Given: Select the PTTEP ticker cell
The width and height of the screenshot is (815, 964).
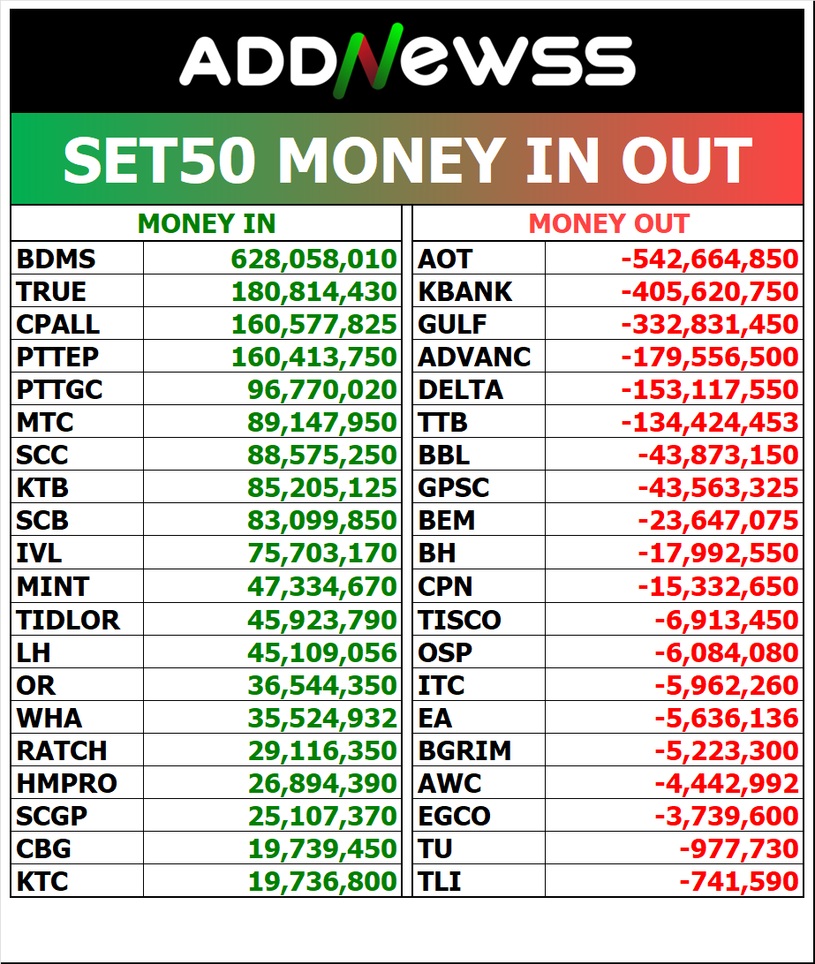Looking at the screenshot, I should click(58, 357).
